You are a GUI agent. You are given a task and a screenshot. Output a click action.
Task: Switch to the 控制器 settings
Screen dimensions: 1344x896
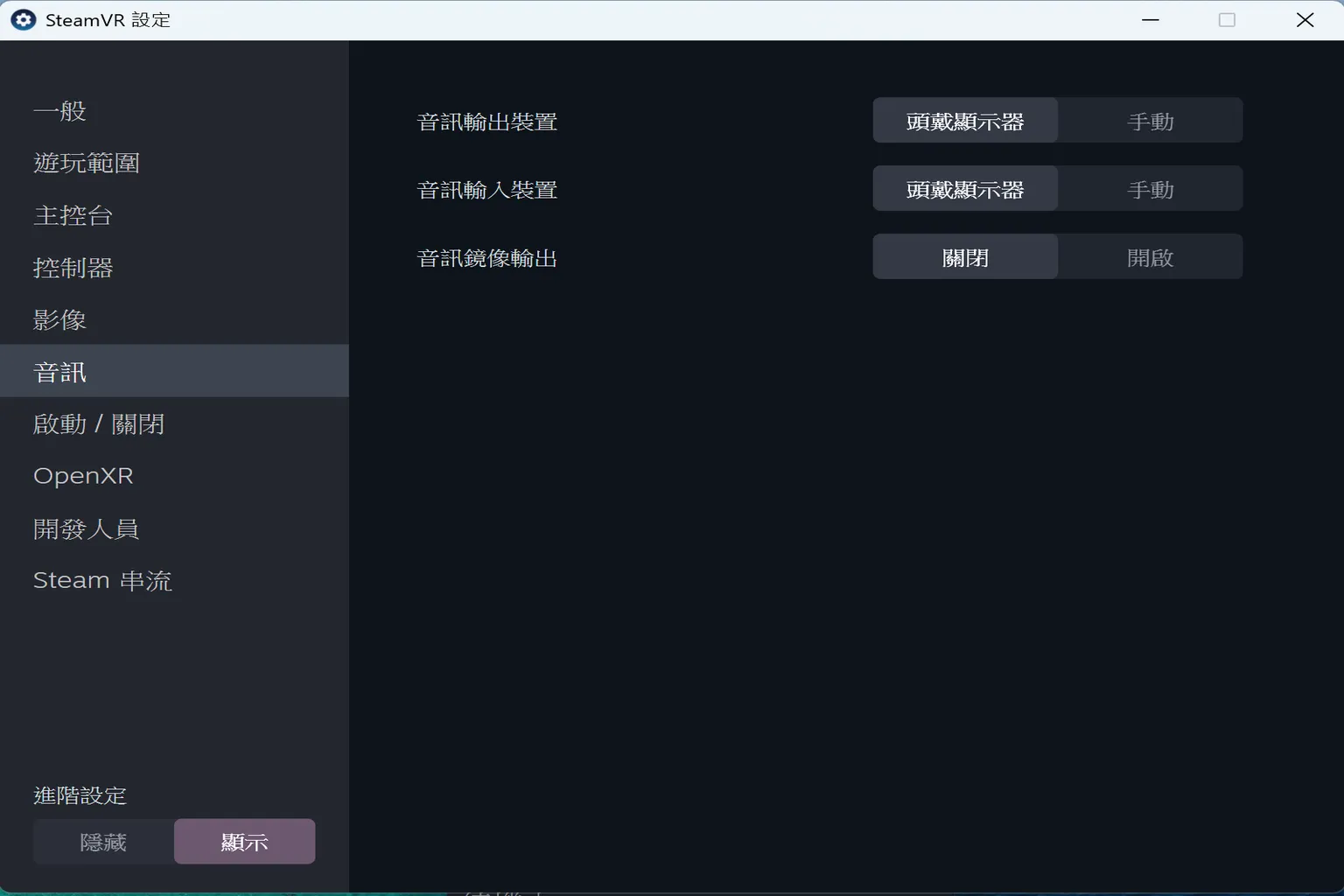coord(73,268)
